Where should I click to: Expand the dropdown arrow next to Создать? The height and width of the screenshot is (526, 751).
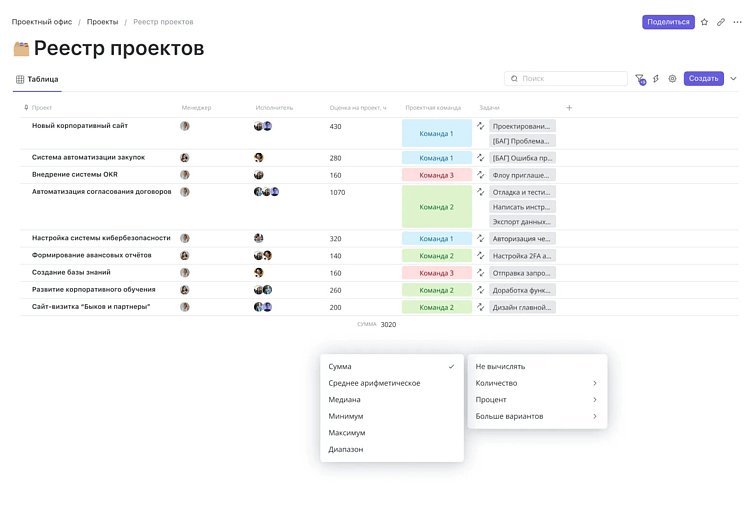pos(733,79)
